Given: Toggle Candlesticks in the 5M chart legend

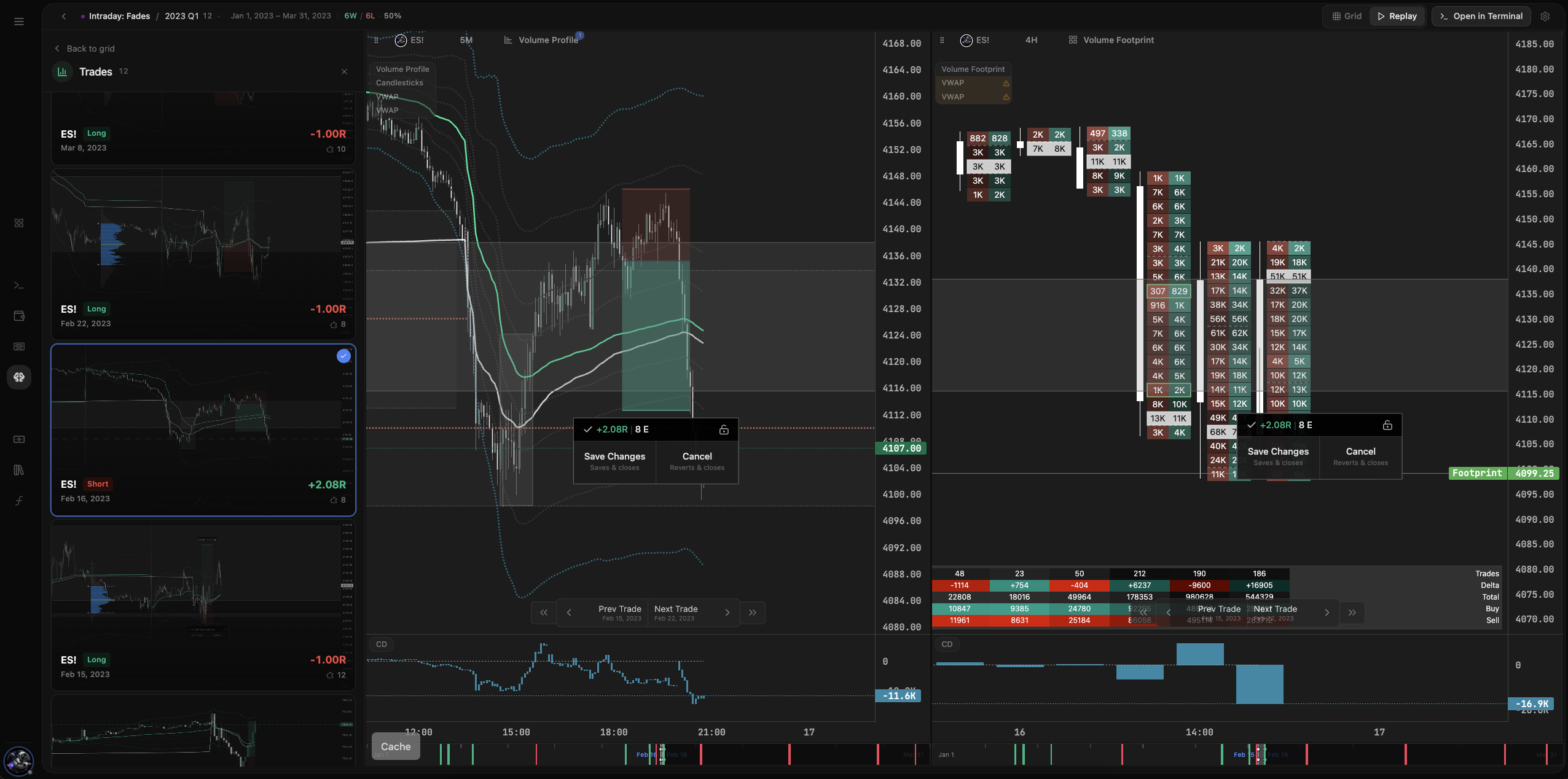Looking at the screenshot, I should (399, 83).
